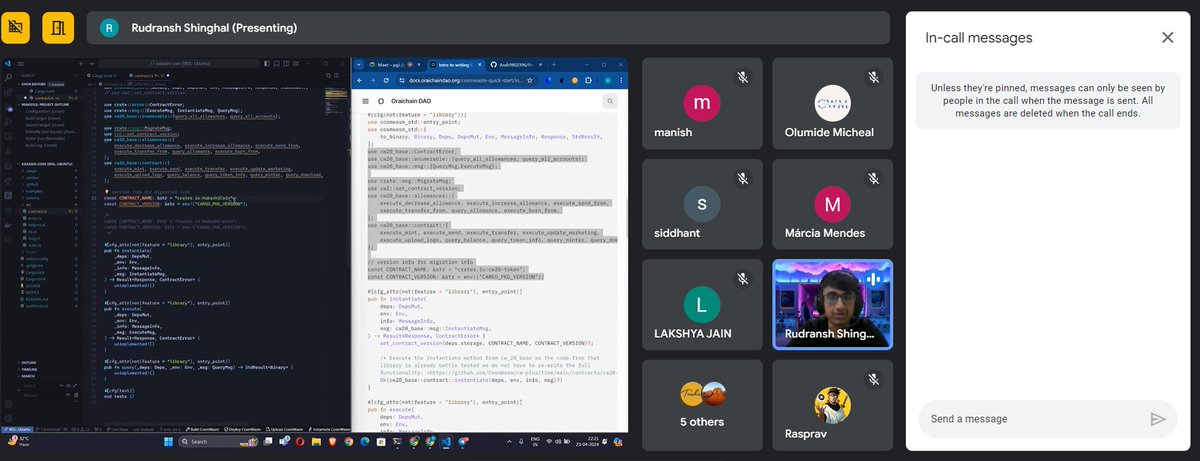Screen dimensions: 1200x461
Task: Collapse the MAKEFILE: PROJECT OUTLINE section
Action: (x=45, y=104)
